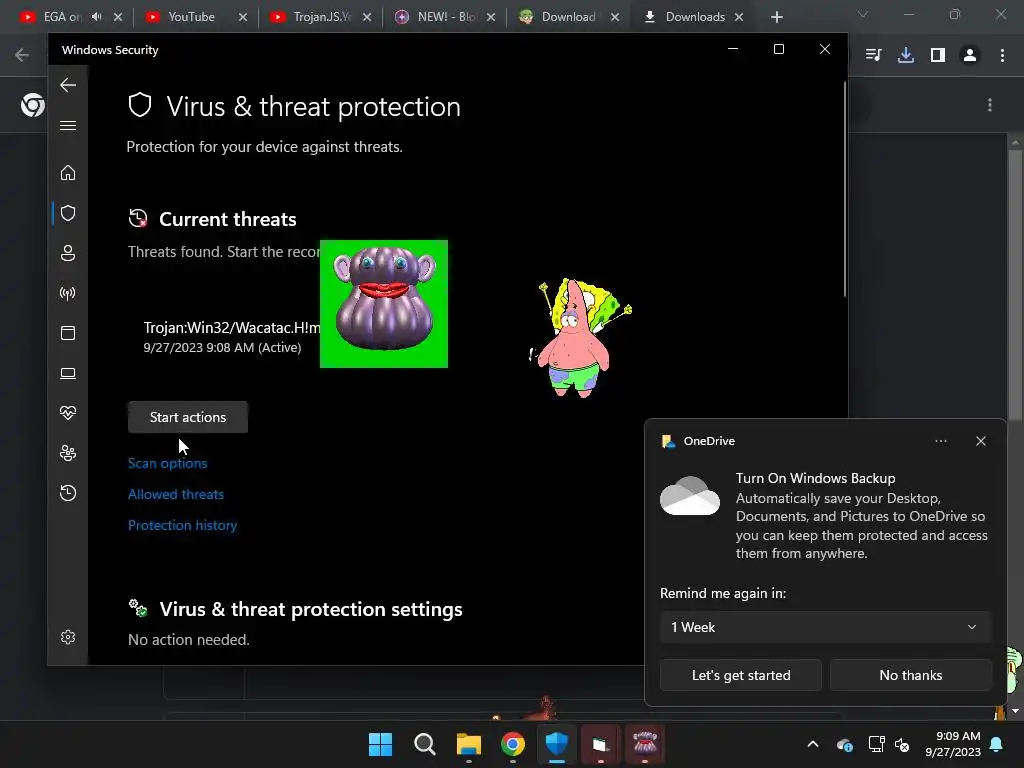Click the Start actions button
This screenshot has height=768, width=1024.
[188, 417]
